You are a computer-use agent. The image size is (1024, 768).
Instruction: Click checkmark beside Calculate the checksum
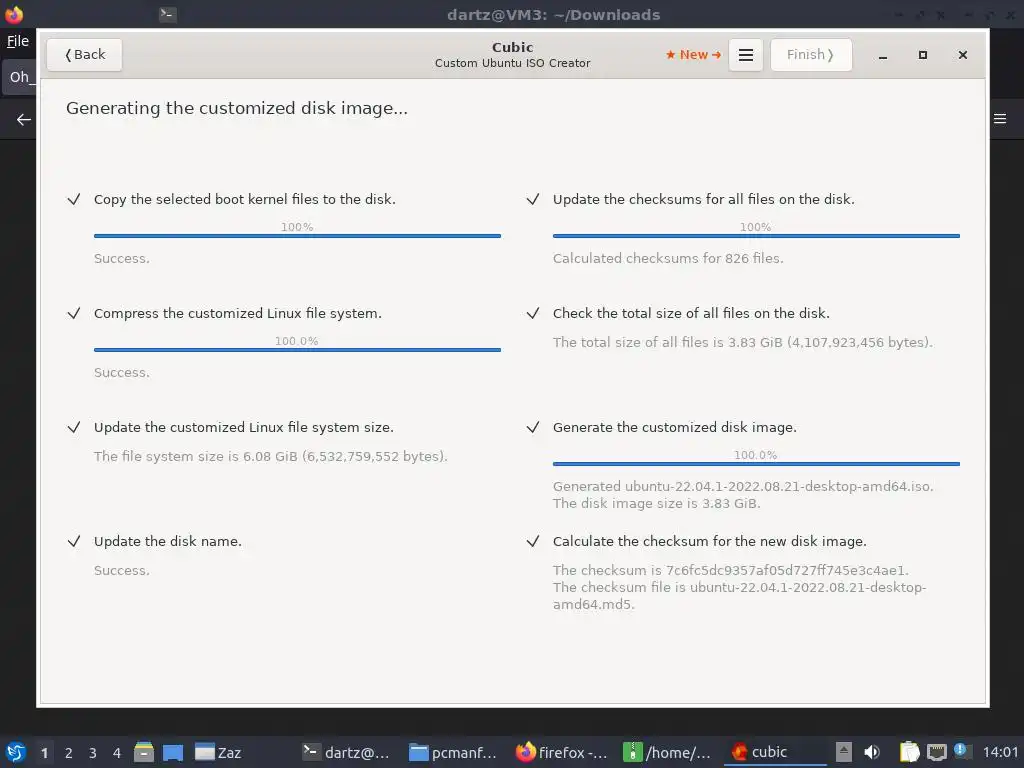click(x=533, y=541)
